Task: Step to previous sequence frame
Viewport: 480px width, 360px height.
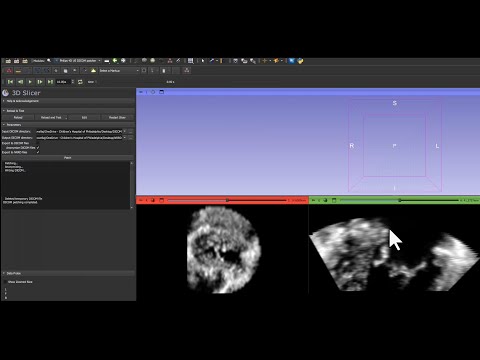Action: (x=20, y=82)
